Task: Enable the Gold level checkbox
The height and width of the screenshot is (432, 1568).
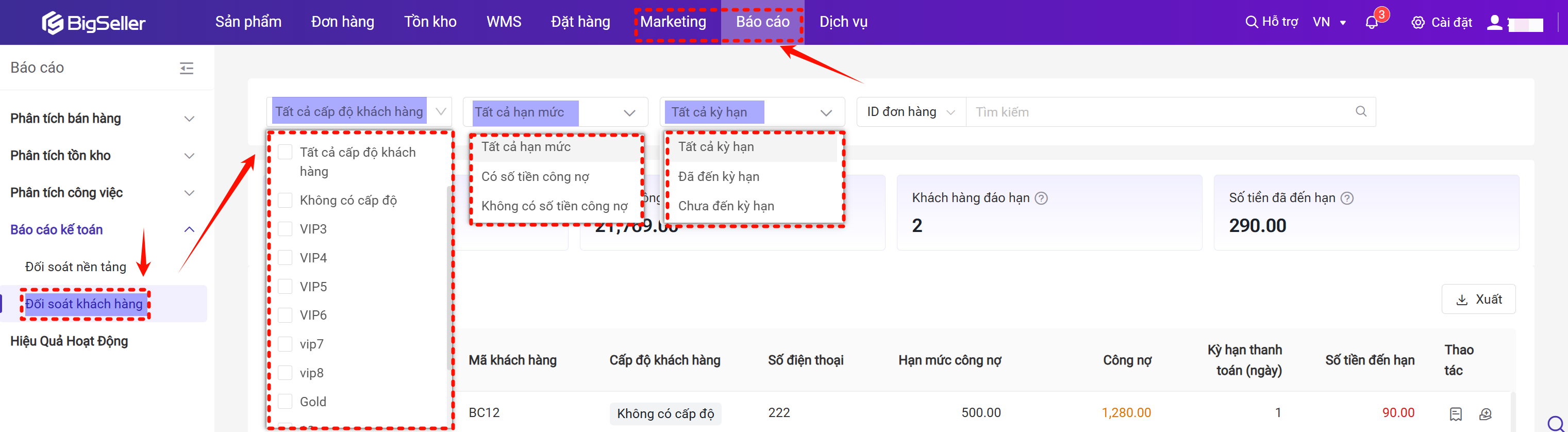Action: tap(285, 402)
